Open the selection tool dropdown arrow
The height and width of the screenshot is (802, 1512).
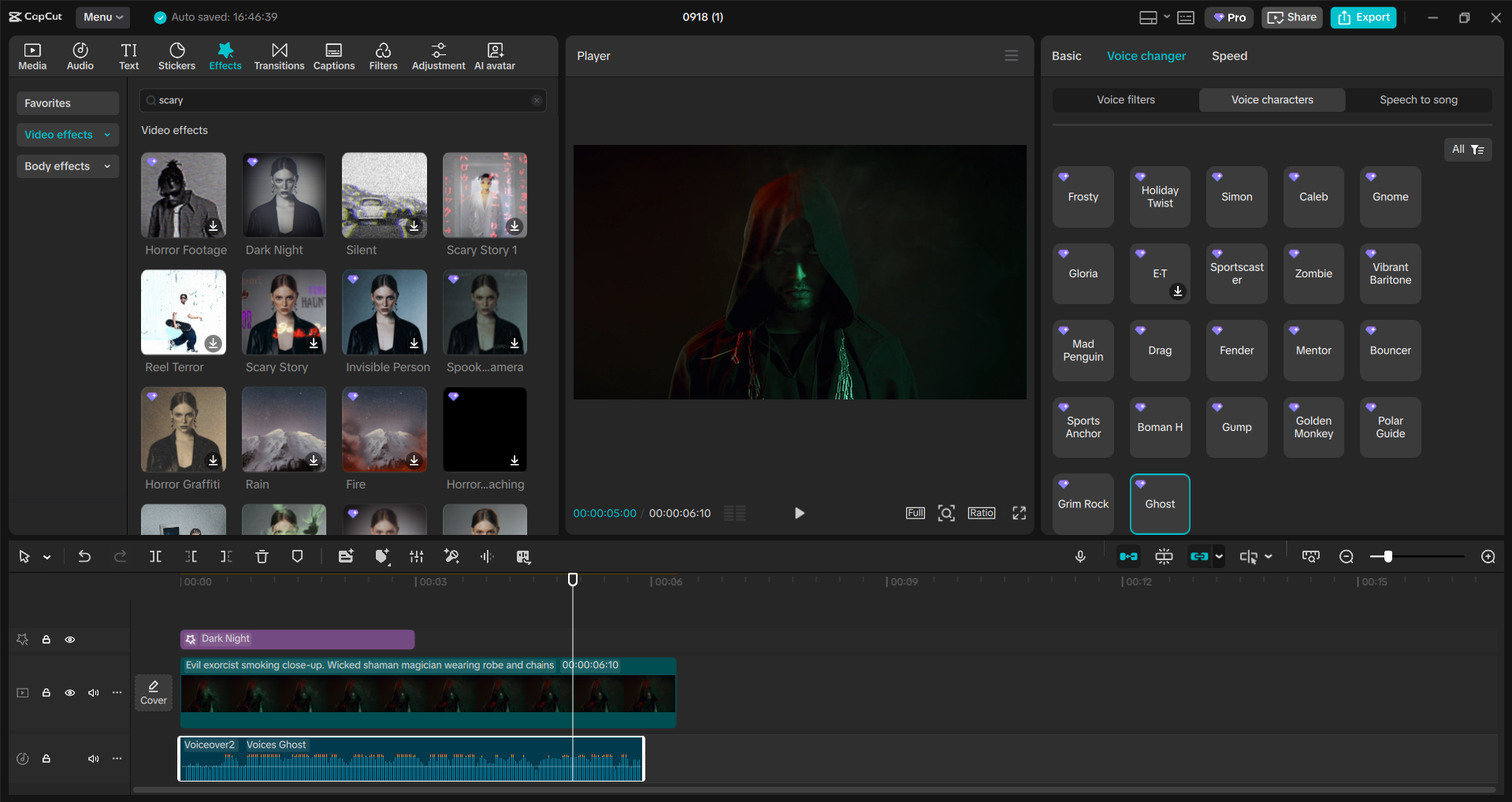[46, 556]
